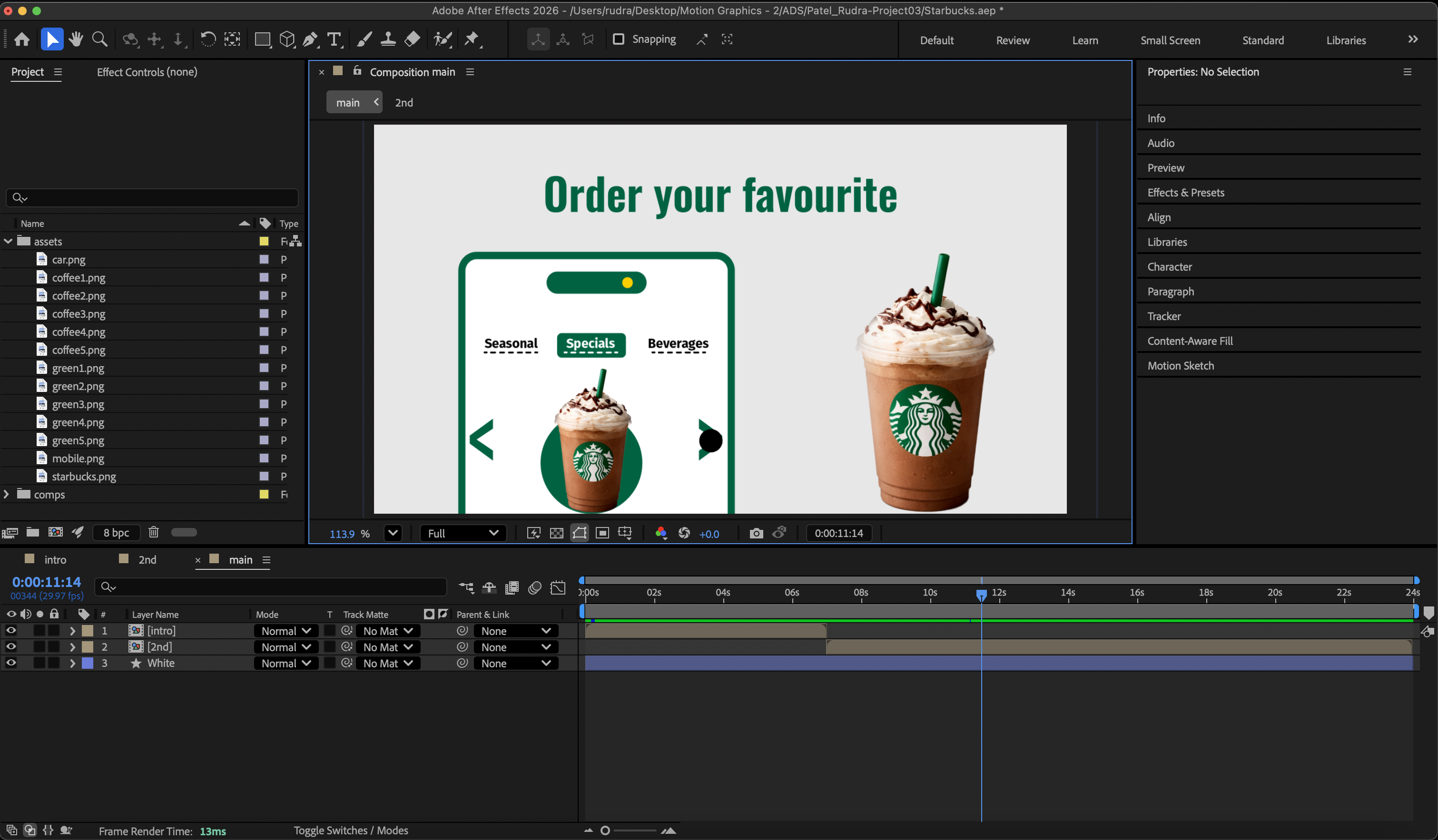Click the Graph Editor icon in timeline

pyautogui.click(x=558, y=587)
